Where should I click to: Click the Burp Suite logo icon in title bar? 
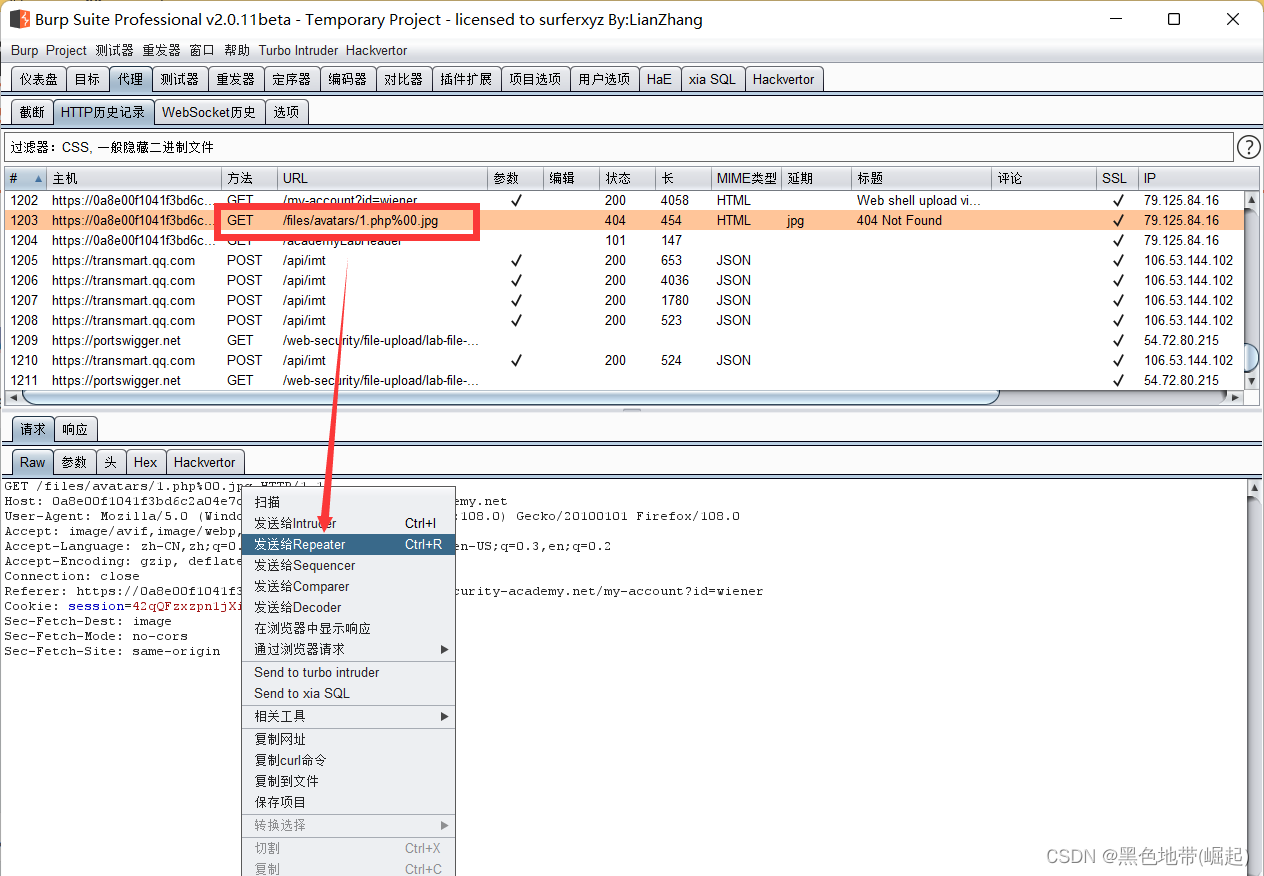19,19
